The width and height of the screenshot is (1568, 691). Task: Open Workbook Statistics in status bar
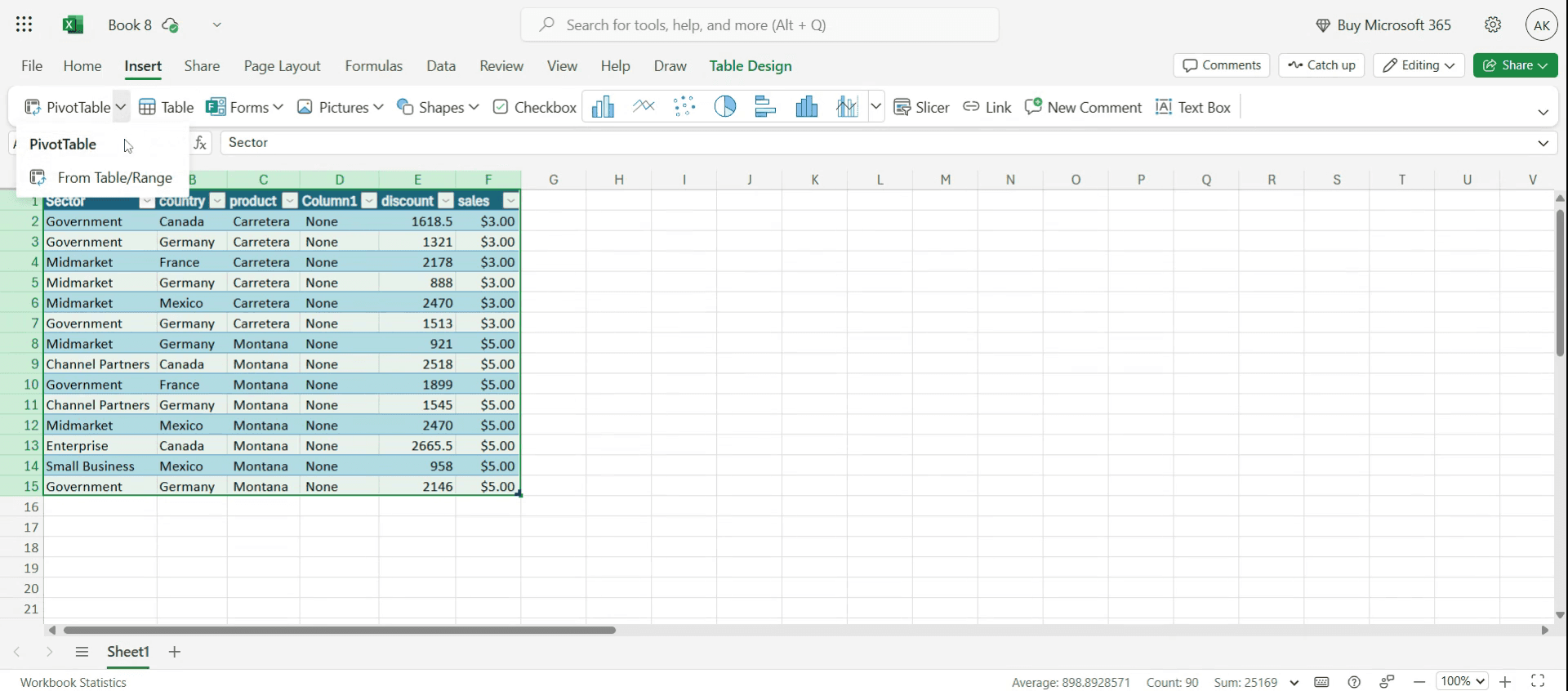(73, 683)
